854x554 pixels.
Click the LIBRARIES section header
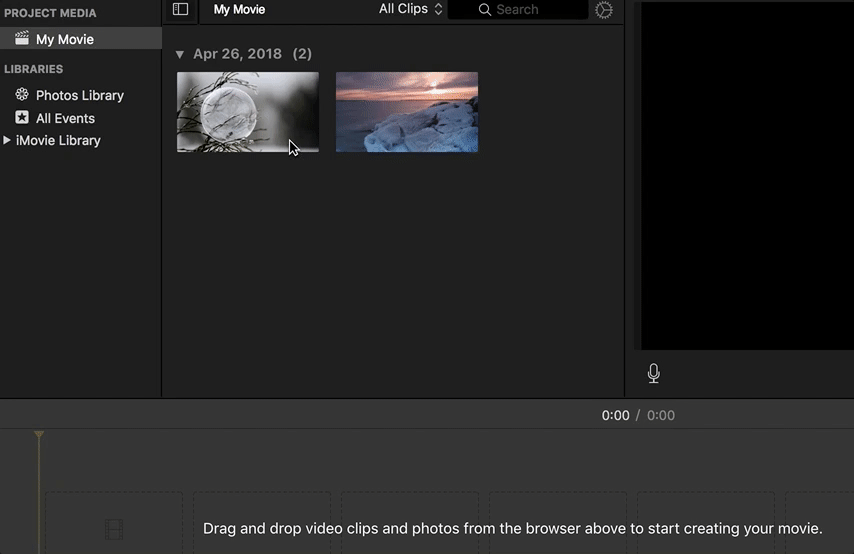34,69
